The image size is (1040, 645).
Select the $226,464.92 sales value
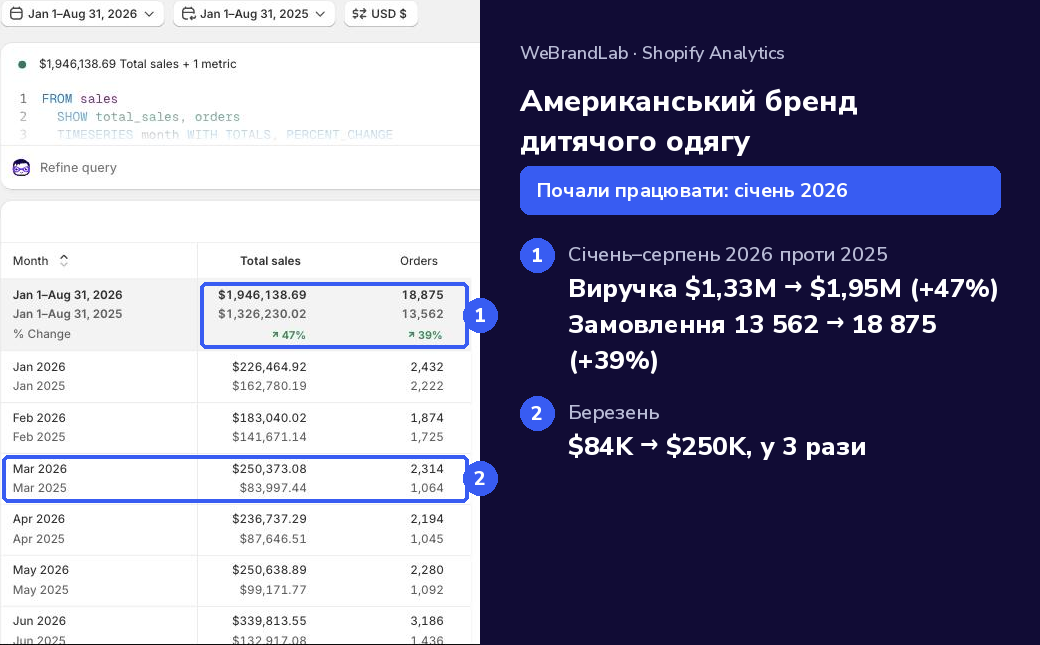269,366
